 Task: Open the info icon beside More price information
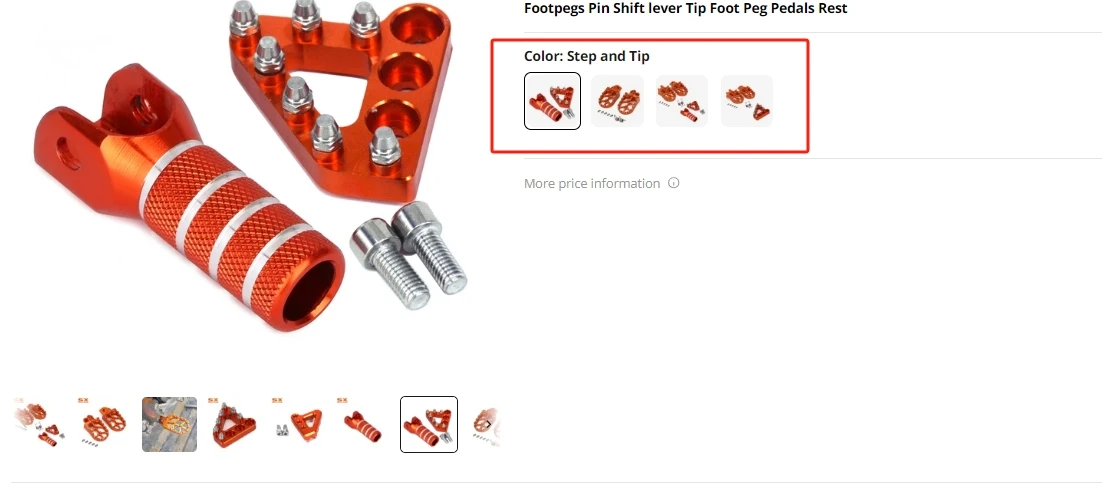(673, 183)
